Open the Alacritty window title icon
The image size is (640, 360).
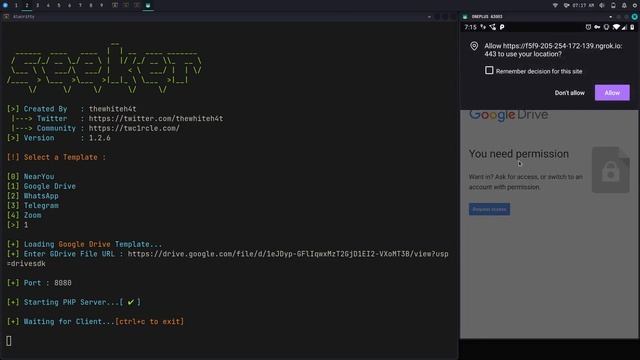tap(6, 17)
